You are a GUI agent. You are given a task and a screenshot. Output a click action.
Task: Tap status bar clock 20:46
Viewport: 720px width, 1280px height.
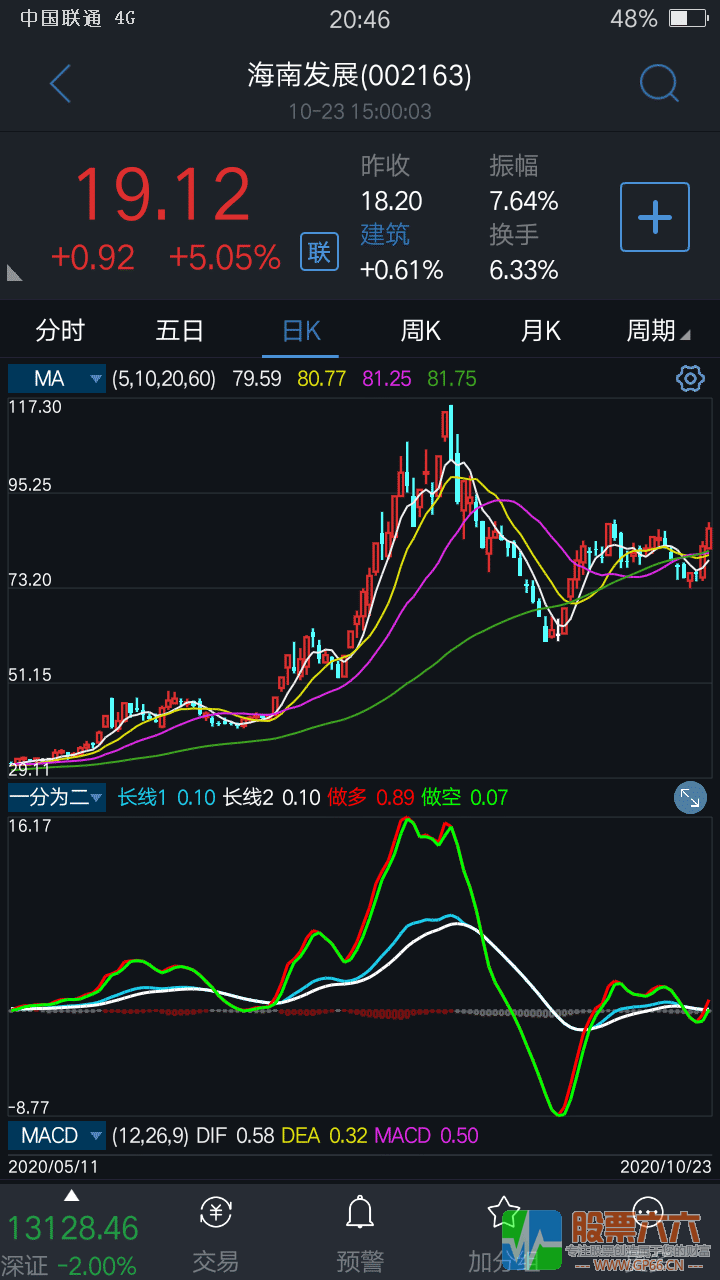click(x=360, y=19)
